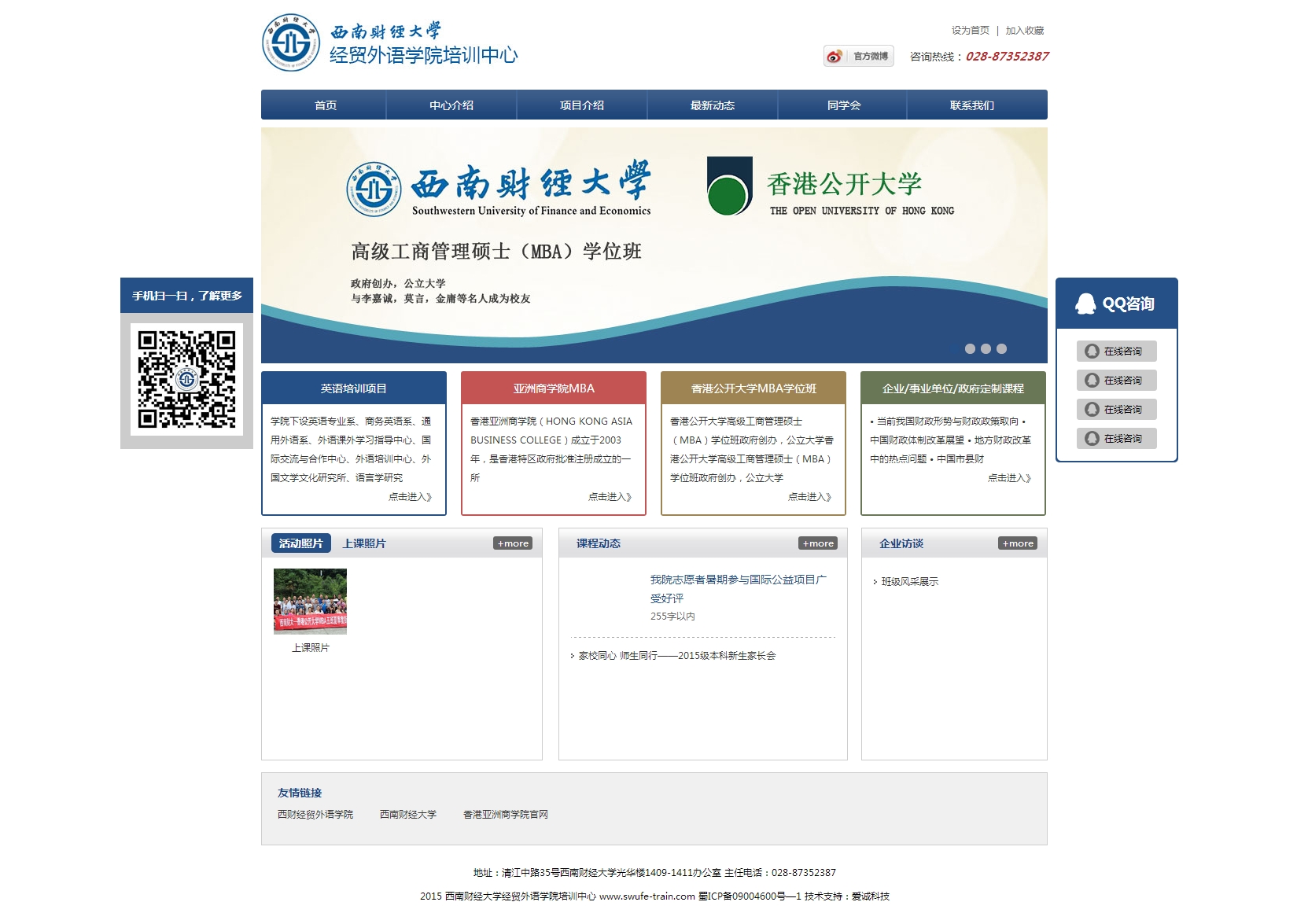Open 班级风采展示 link
This screenshot has height=924, width=1308.
910,582
